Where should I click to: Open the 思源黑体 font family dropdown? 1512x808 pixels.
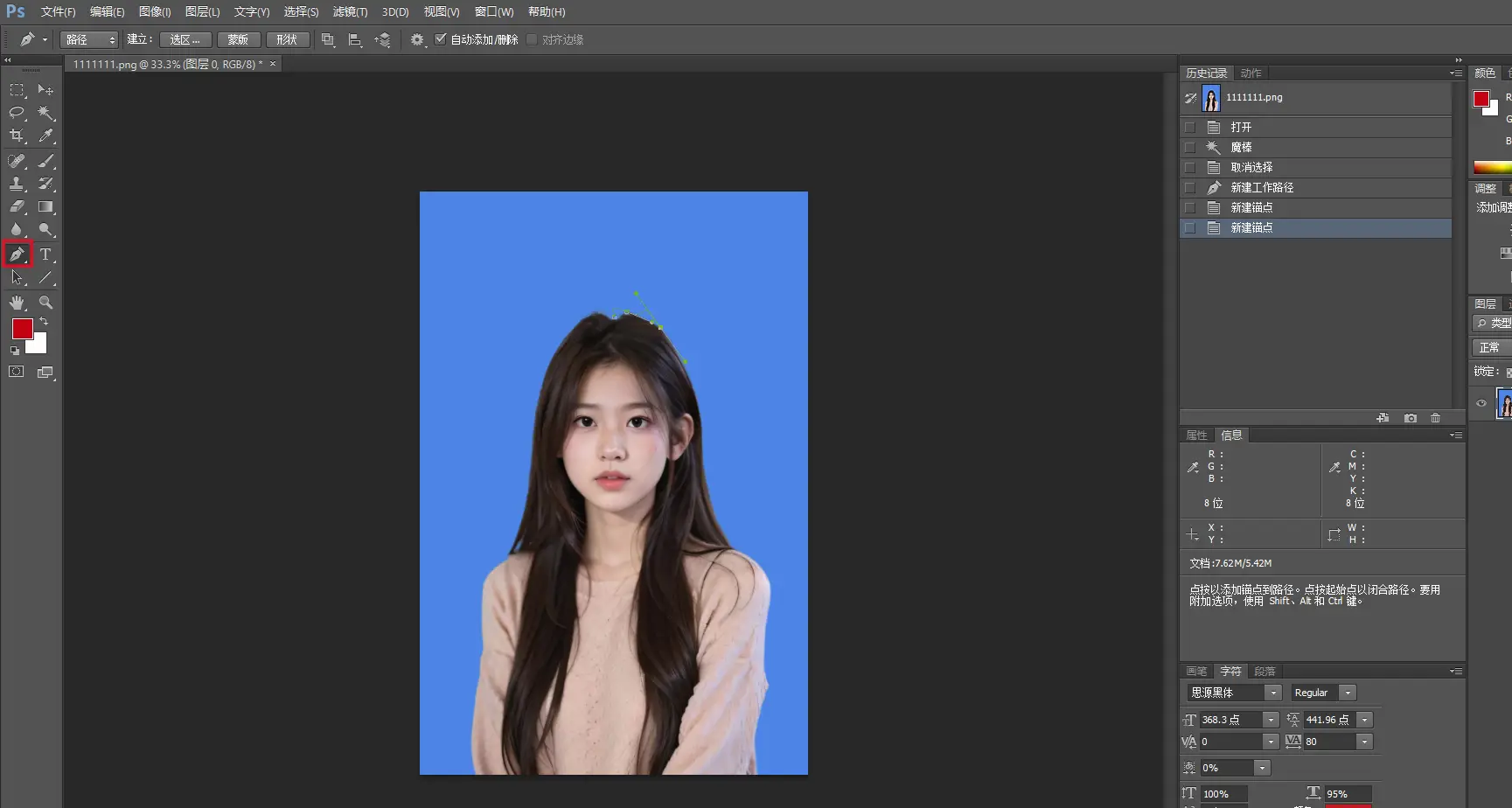pyautogui.click(x=1273, y=693)
